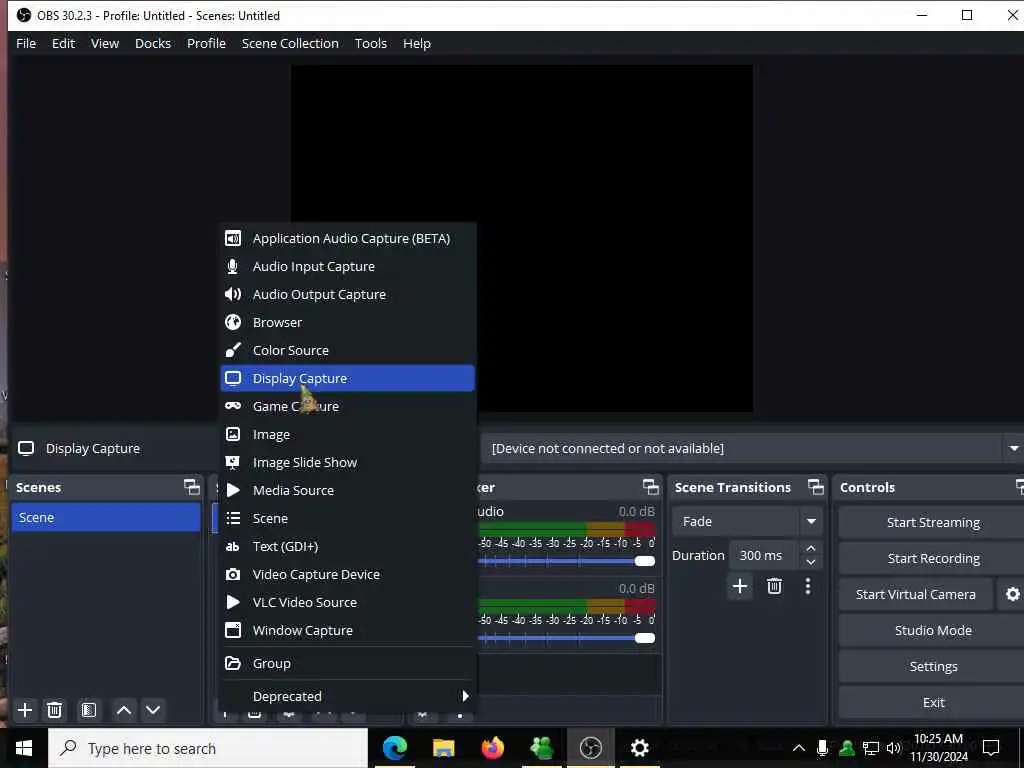Open OBS Settings button
This screenshot has width=1024, height=768.
click(933, 666)
